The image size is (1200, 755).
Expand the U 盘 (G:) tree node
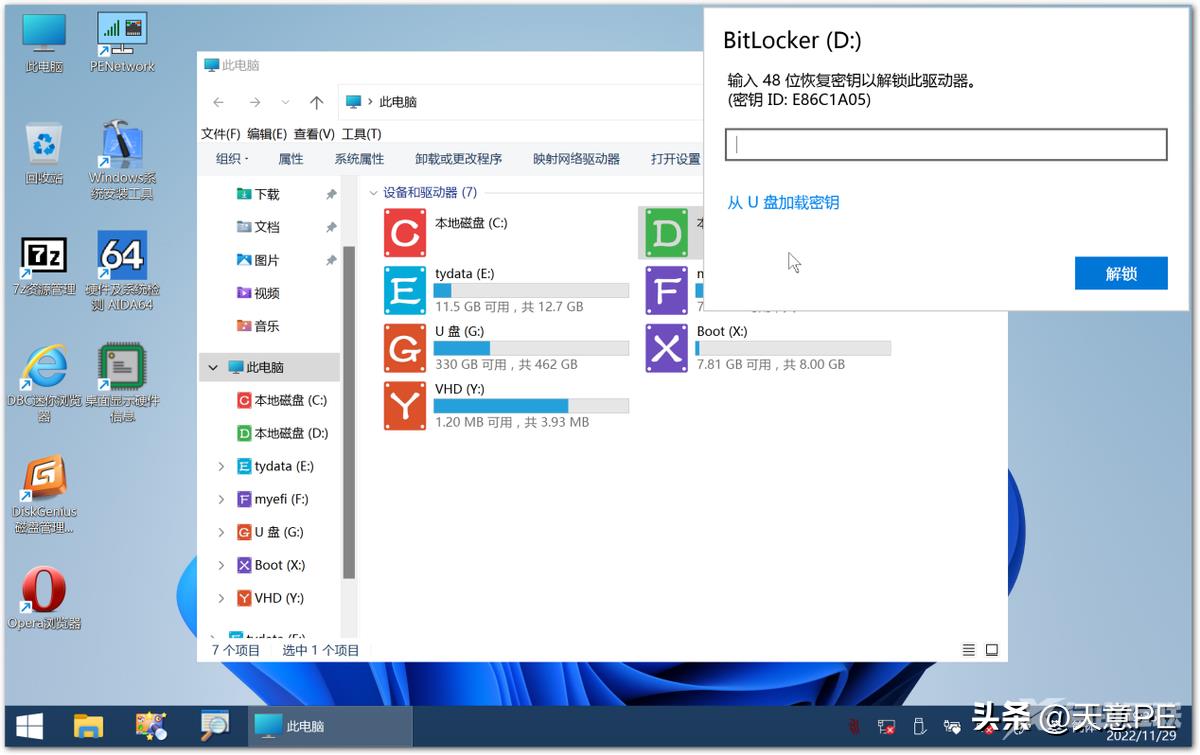click(221, 532)
